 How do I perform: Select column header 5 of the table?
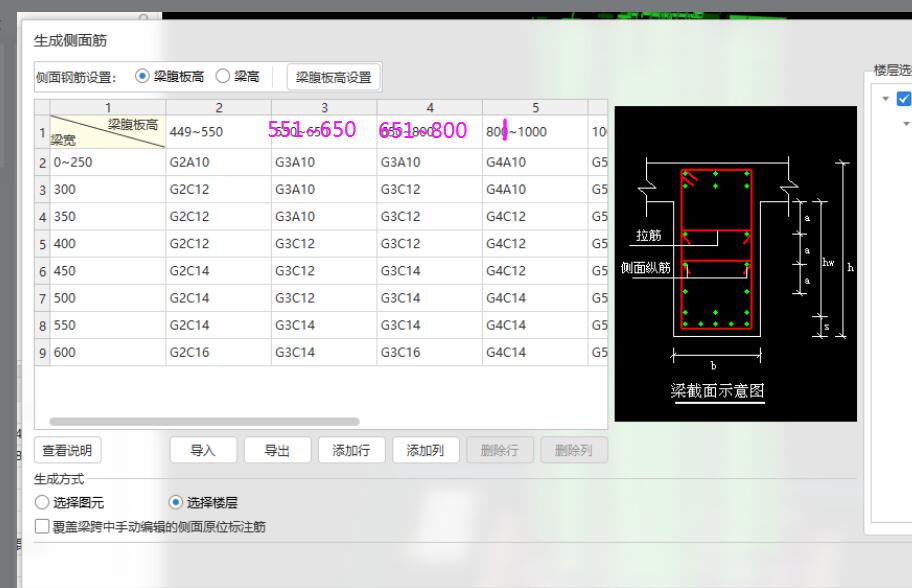[535, 108]
